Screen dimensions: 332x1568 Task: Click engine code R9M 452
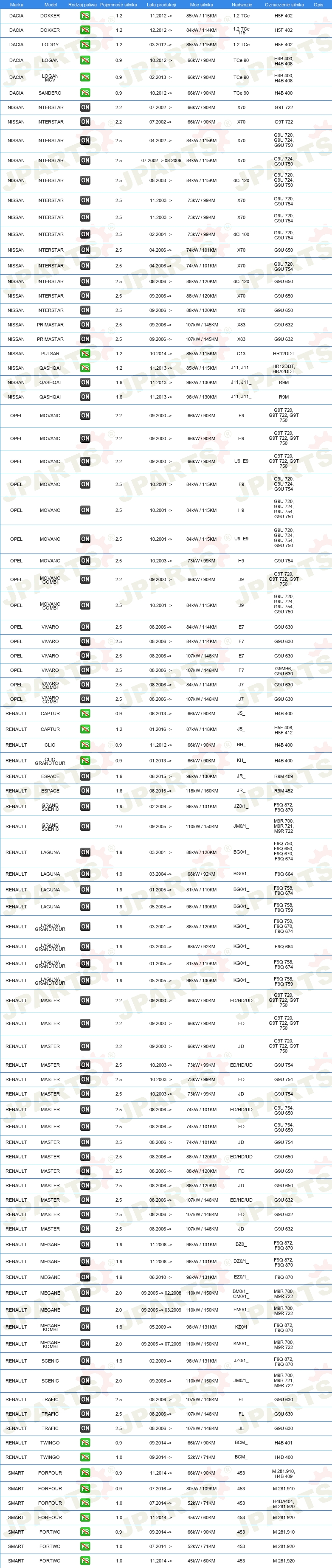[283, 791]
